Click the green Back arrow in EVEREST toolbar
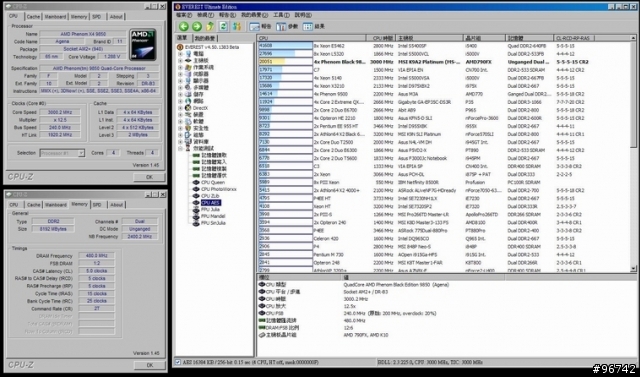 click(184, 27)
